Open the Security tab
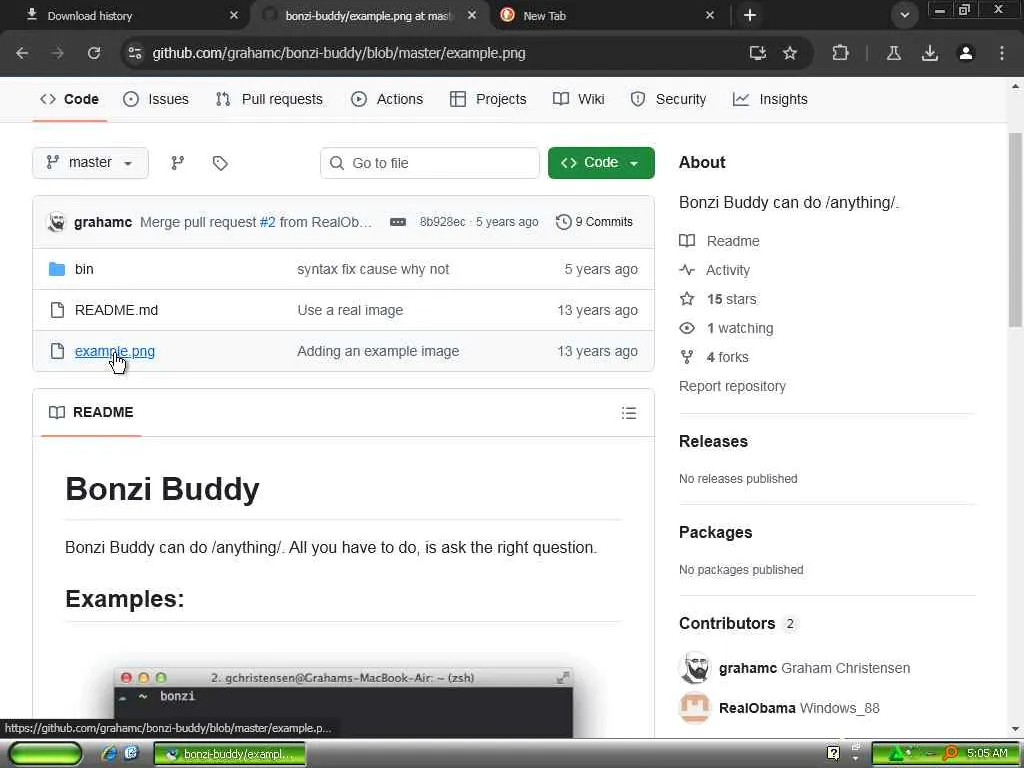The height and width of the screenshot is (768, 1024). 668,99
